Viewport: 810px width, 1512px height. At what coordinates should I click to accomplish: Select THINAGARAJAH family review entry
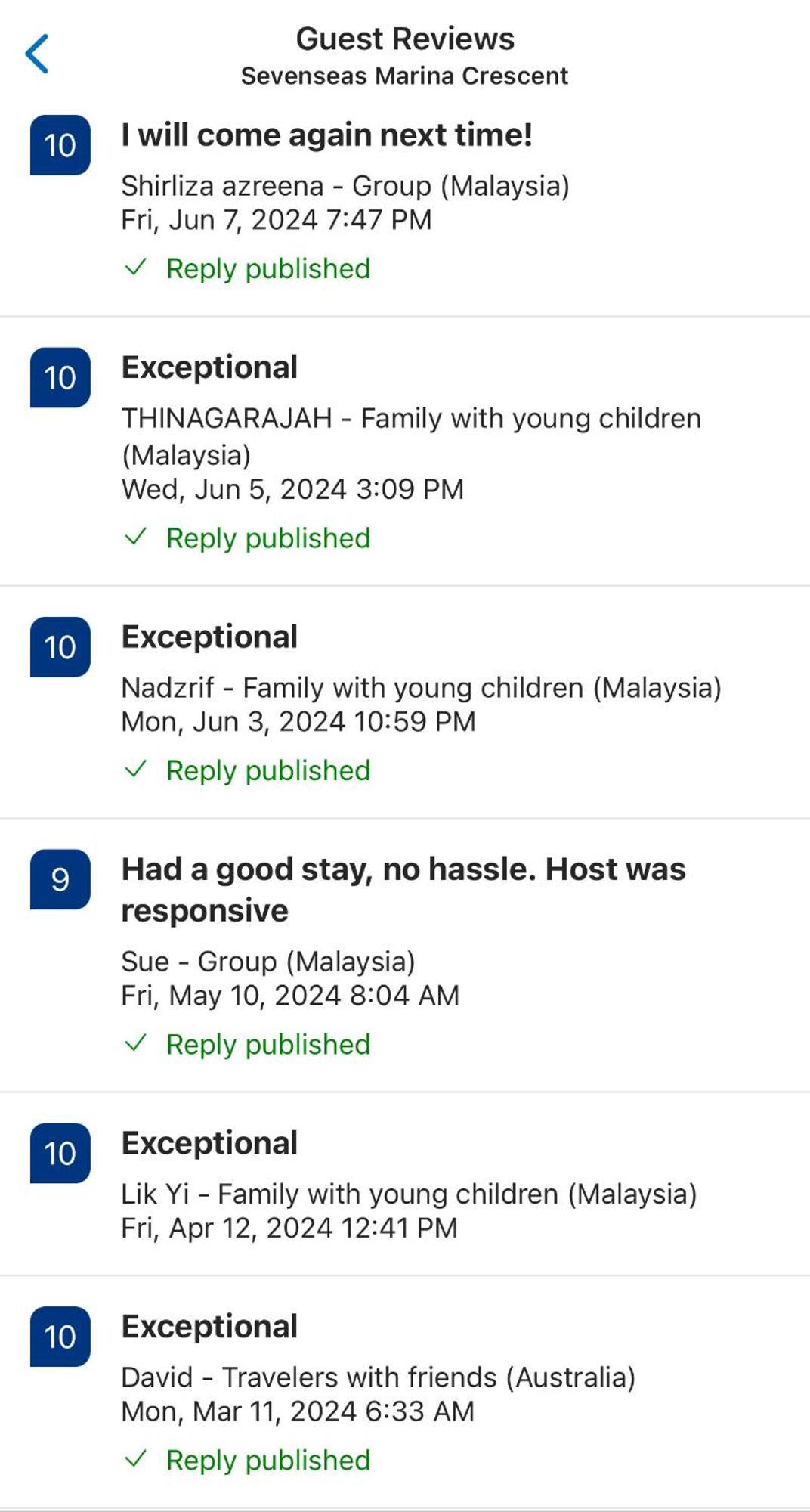pos(405,451)
